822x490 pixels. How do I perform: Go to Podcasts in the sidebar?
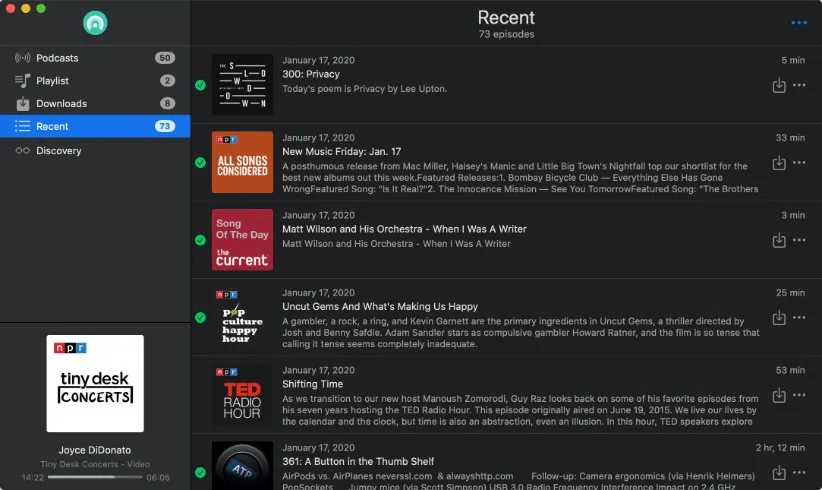pyautogui.click(x=57, y=58)
